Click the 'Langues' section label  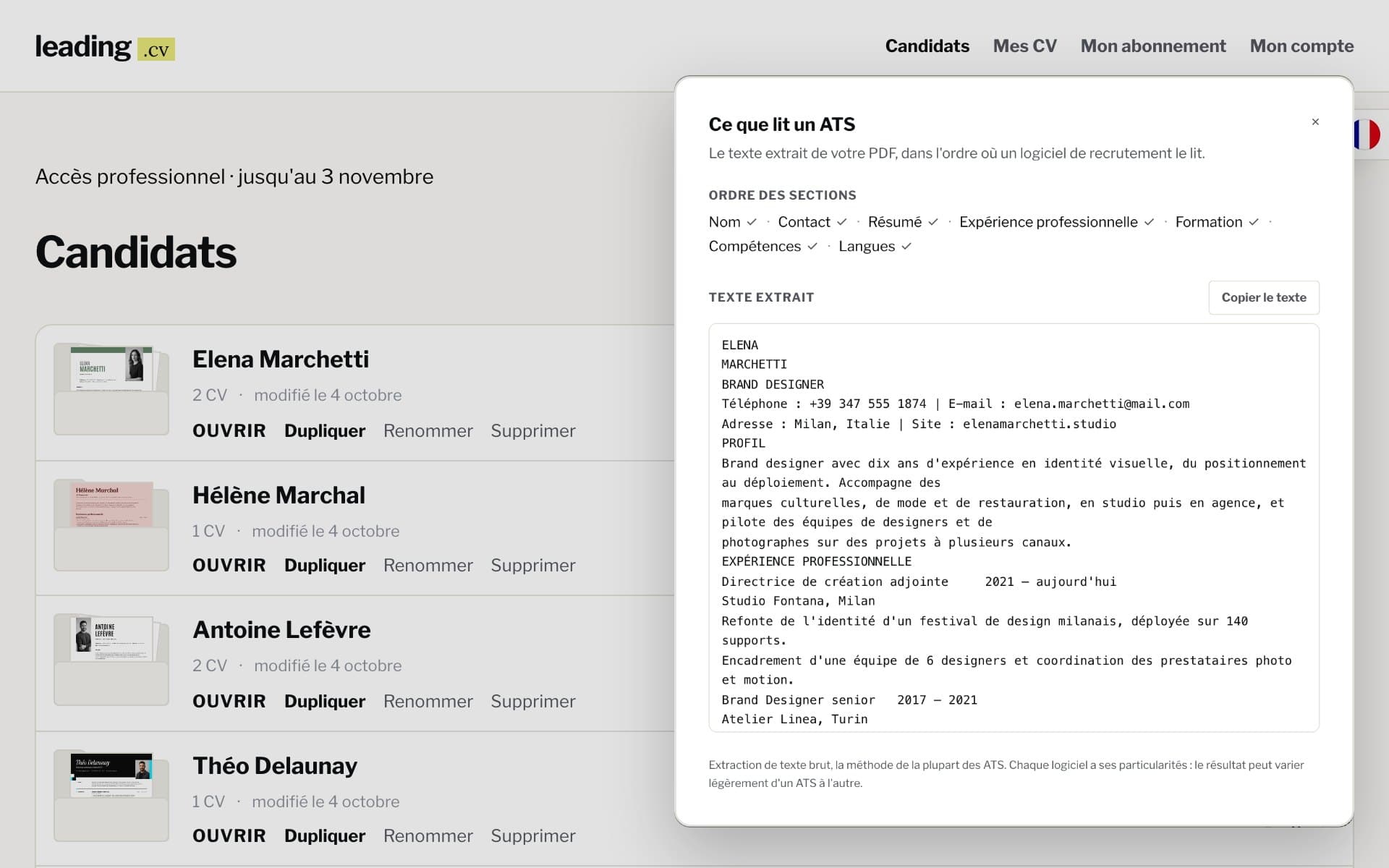pos(867,247)
